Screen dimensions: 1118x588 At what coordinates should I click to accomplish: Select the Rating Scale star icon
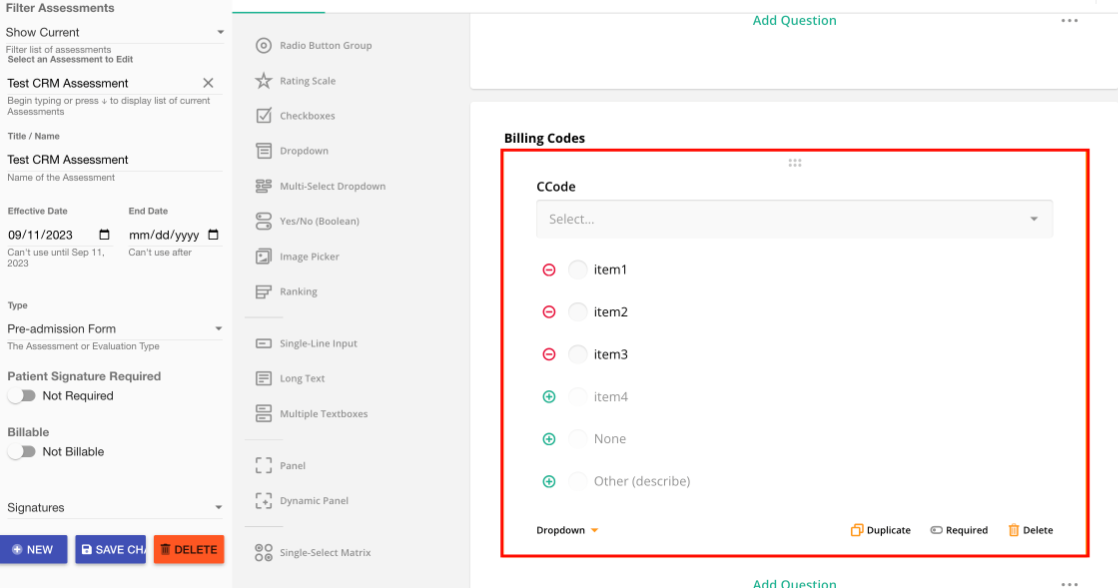click(x=263, y=81)
